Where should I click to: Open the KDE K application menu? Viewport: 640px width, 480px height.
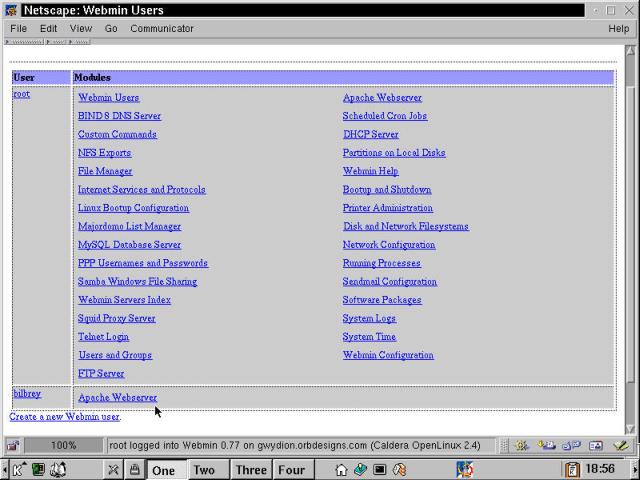(x=18, y=469)
